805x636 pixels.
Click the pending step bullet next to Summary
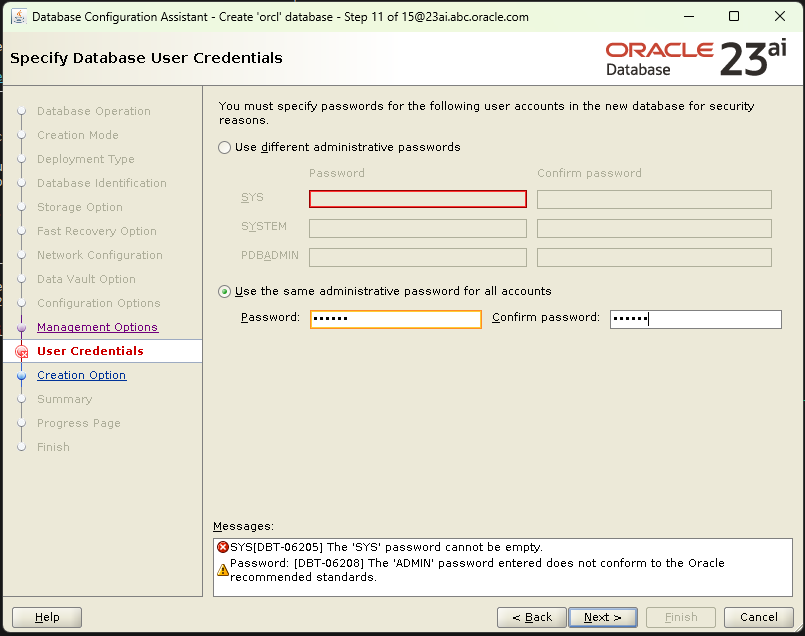pos(22,399)
